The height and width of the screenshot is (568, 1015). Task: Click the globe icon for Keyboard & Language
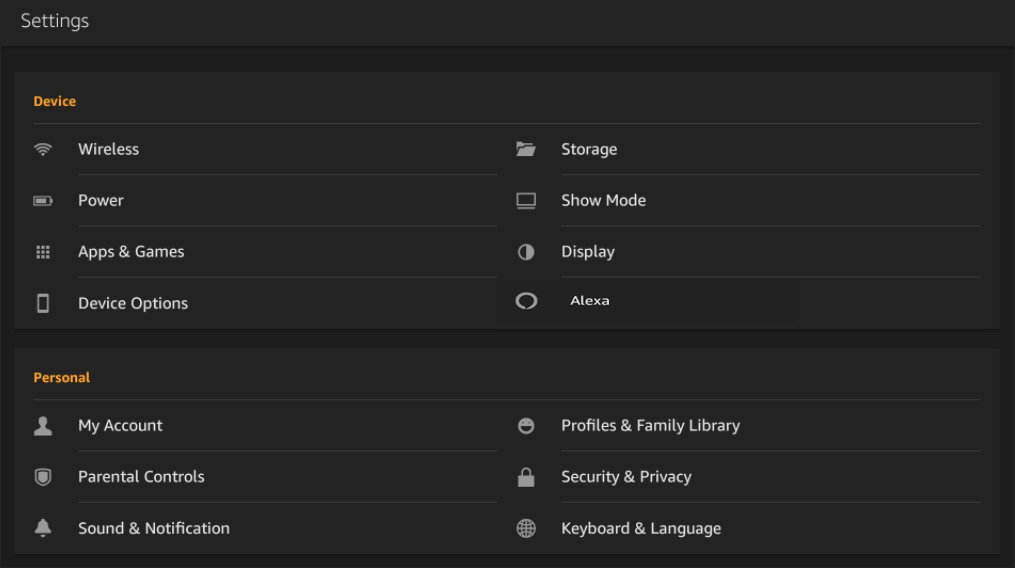[526, 529]
